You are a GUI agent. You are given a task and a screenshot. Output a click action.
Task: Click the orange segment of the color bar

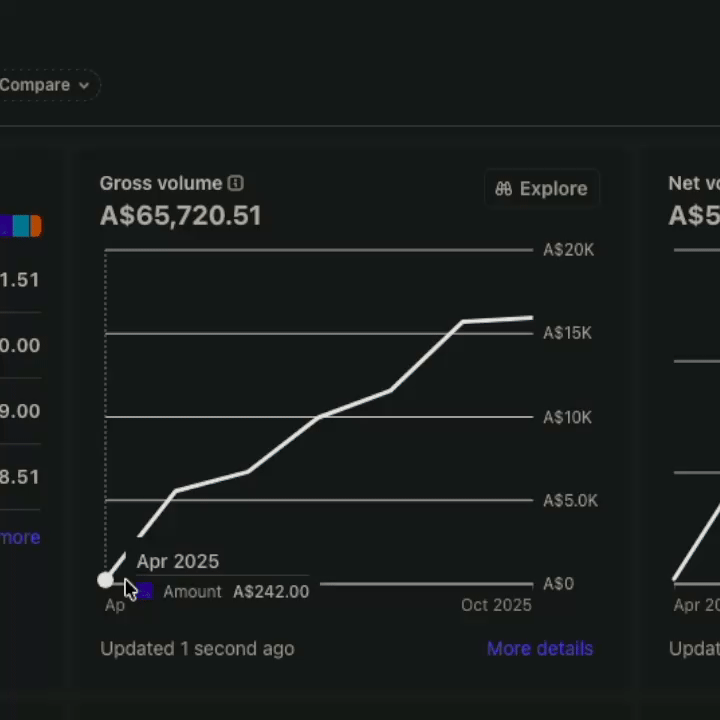(36, 226)
